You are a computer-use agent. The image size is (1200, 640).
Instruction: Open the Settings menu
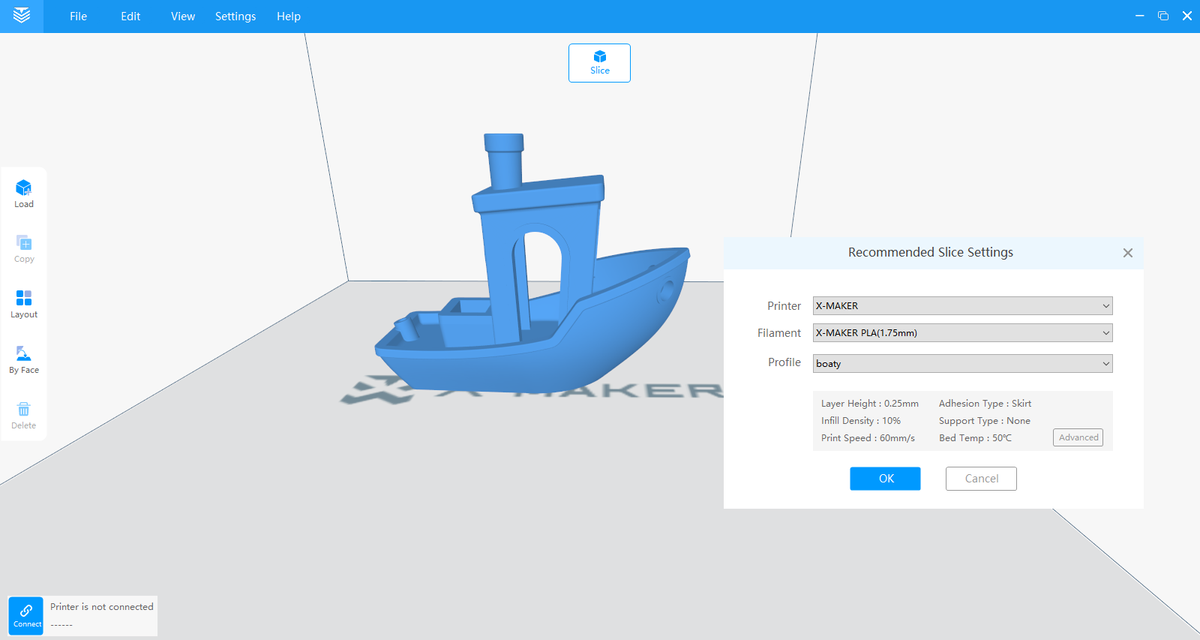coord(235,16)
